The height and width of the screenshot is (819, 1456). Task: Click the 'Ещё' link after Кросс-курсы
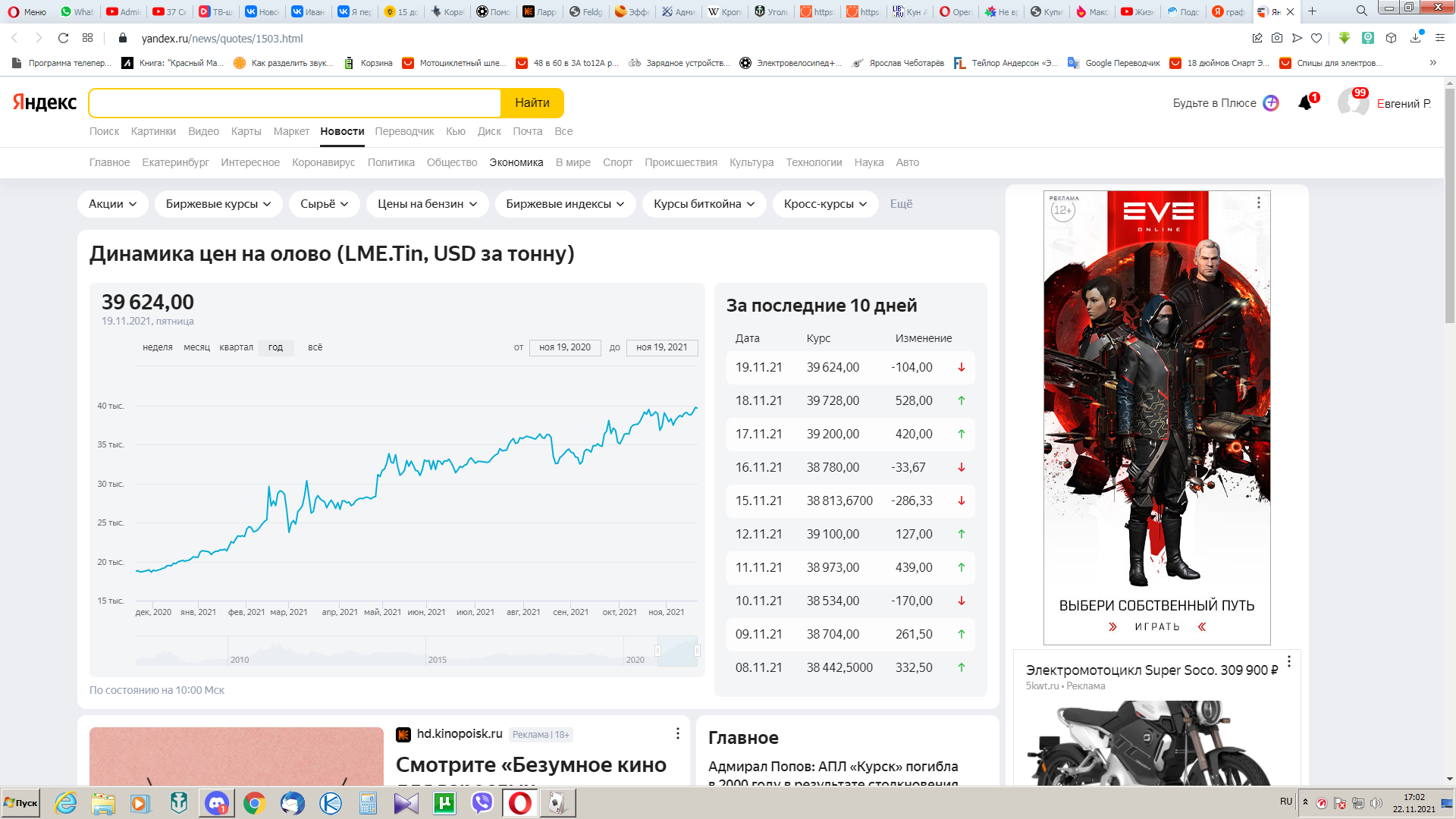pyautogui.click(x=901, y=204)
